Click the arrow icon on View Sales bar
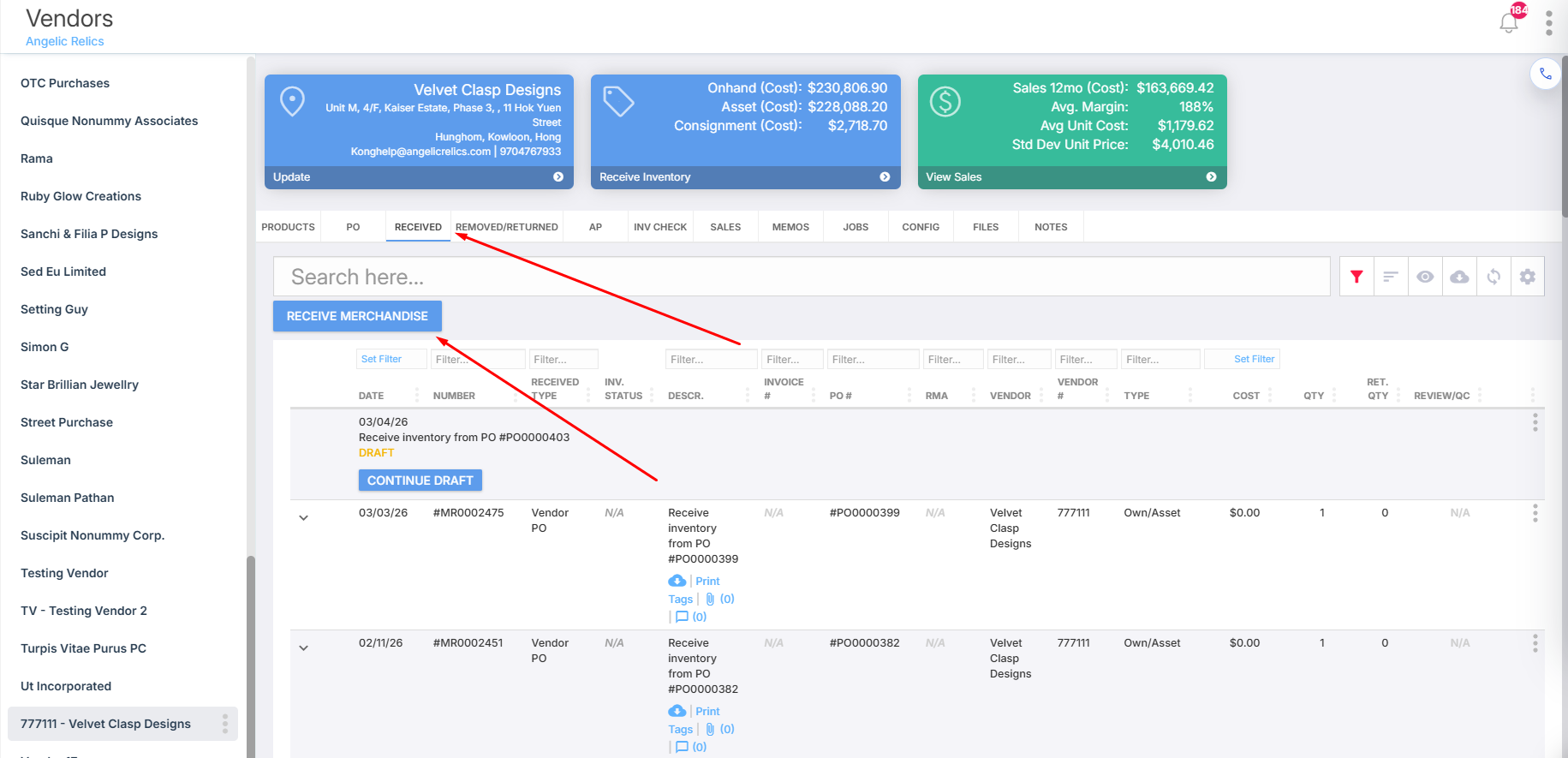This screenshot has height=758, width=1568. point(1211,177)
